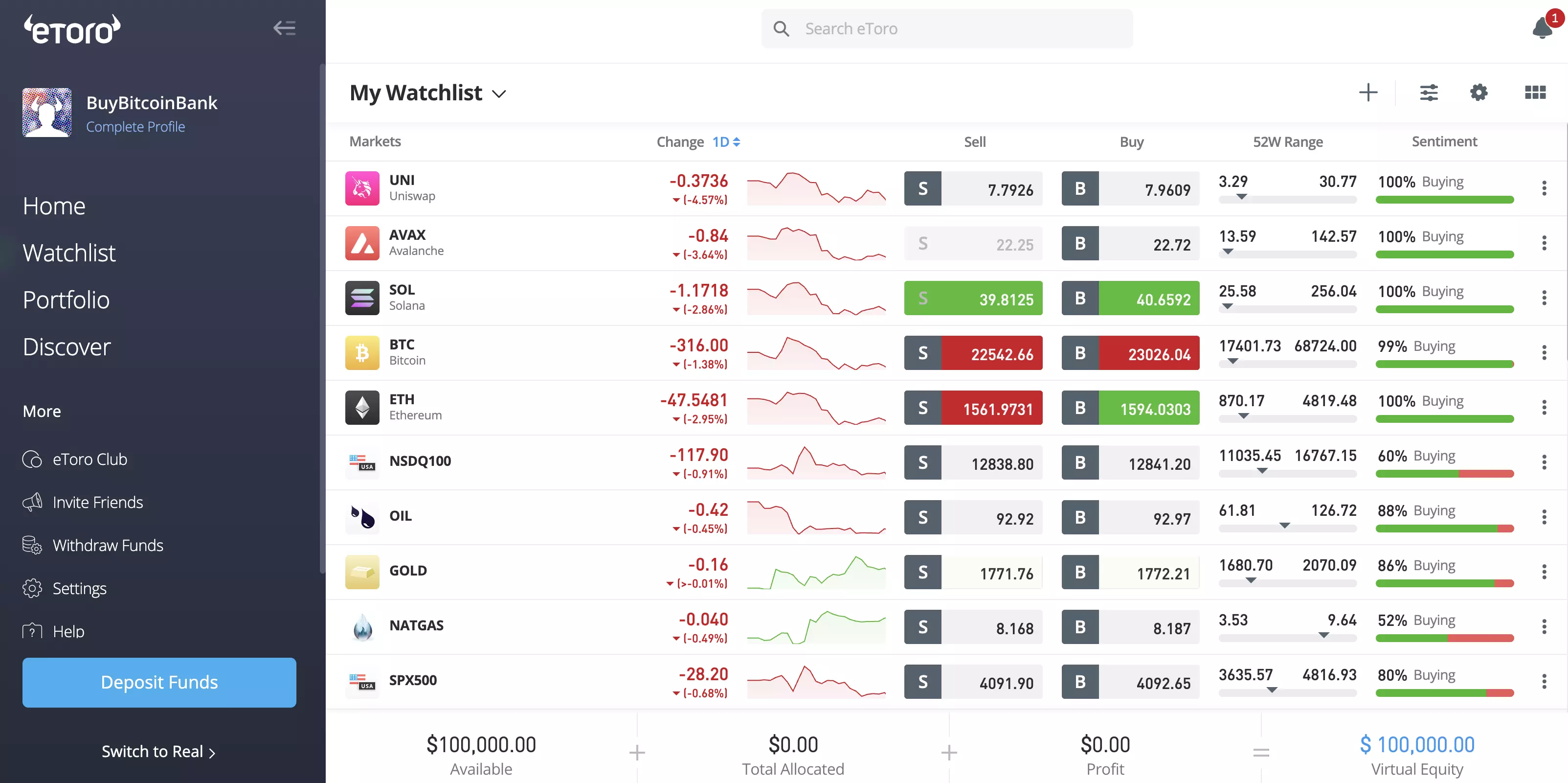The image size is (1568, 783).
Task: Open more options for UNI row
Action: pyautogui.click(x=1544, y=188)
